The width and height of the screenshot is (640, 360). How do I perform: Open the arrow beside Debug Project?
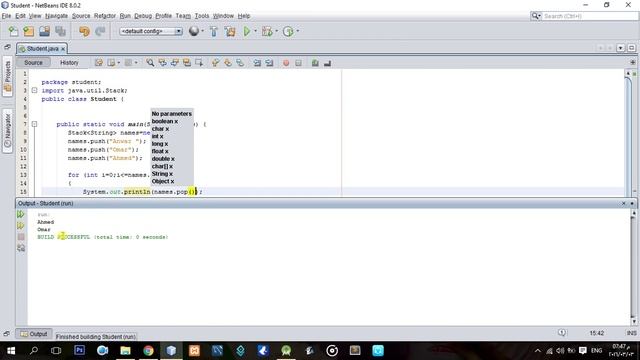[x=276, y=31]
